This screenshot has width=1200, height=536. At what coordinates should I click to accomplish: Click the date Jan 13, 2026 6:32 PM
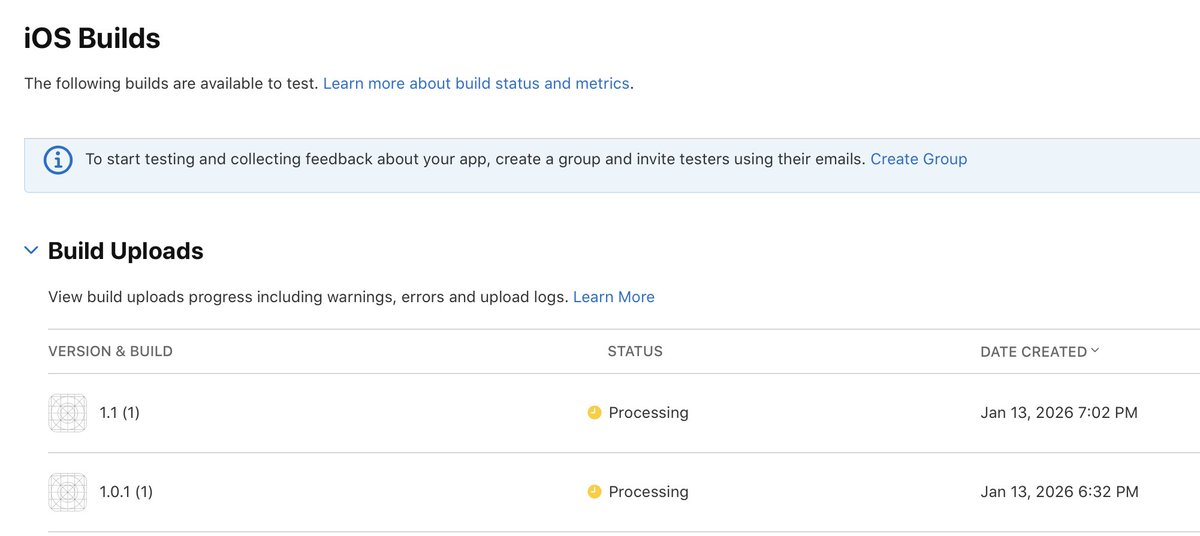tap(1059, 492)
